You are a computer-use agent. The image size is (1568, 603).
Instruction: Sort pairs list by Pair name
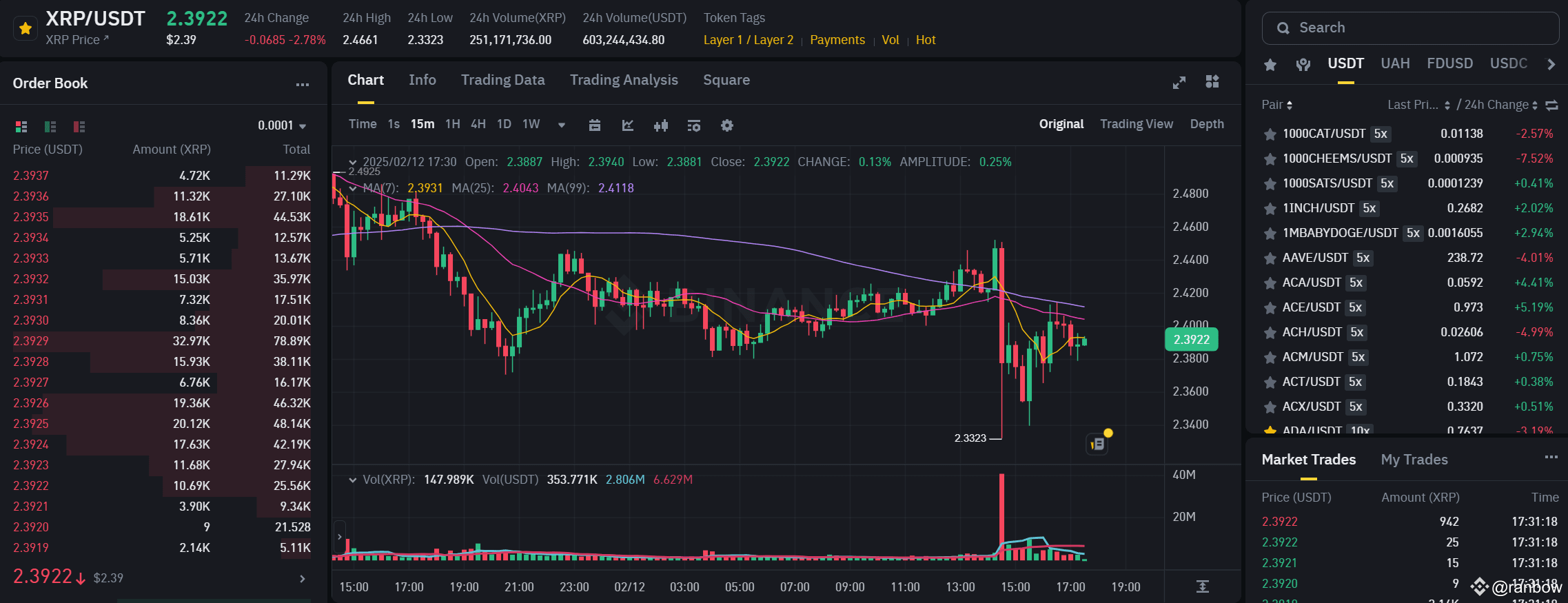[x=1277, y=105]
